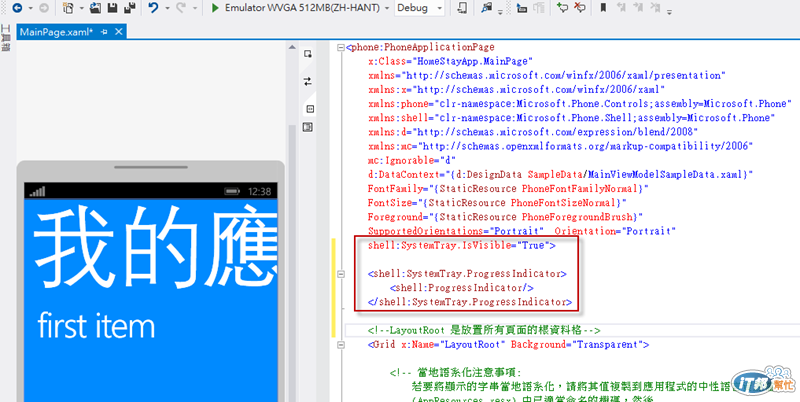This screenshot has height=402, width=800.
Task: Start debugging with green play button
Action: click(x=215, y=8)
